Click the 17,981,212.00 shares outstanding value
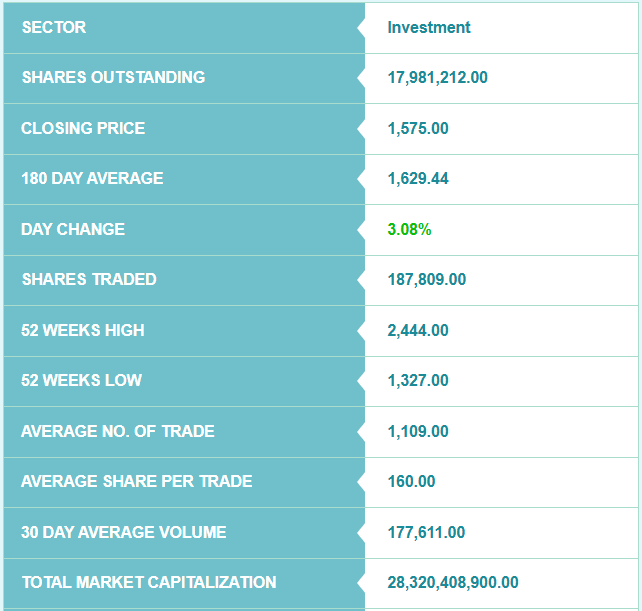Screen dimensions: 642x611 coord(437,77)
